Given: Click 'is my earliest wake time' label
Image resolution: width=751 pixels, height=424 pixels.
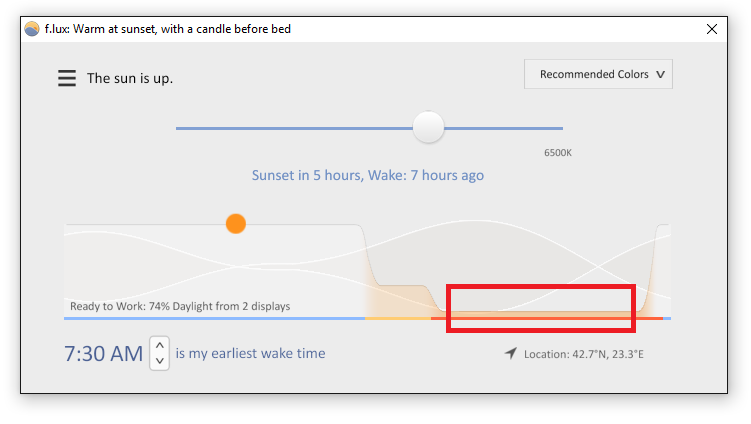Looking at the screenshot, I should 250,354.
